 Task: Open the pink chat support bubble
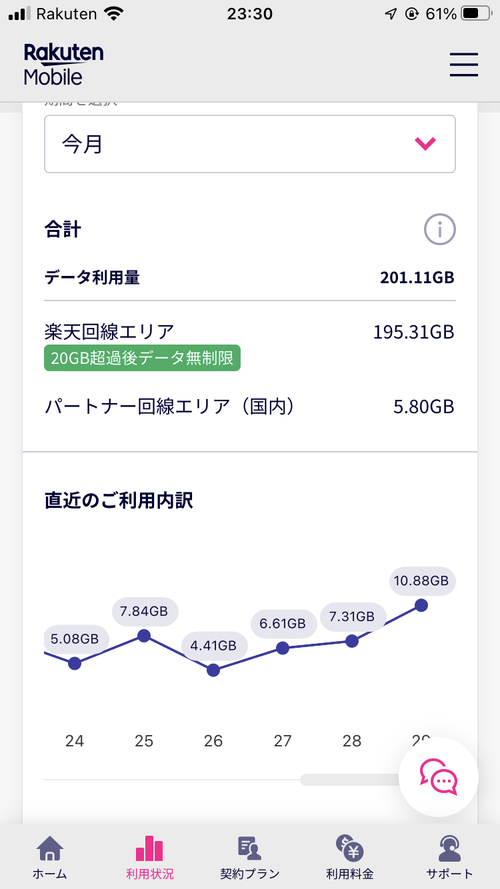coord(438,777)
